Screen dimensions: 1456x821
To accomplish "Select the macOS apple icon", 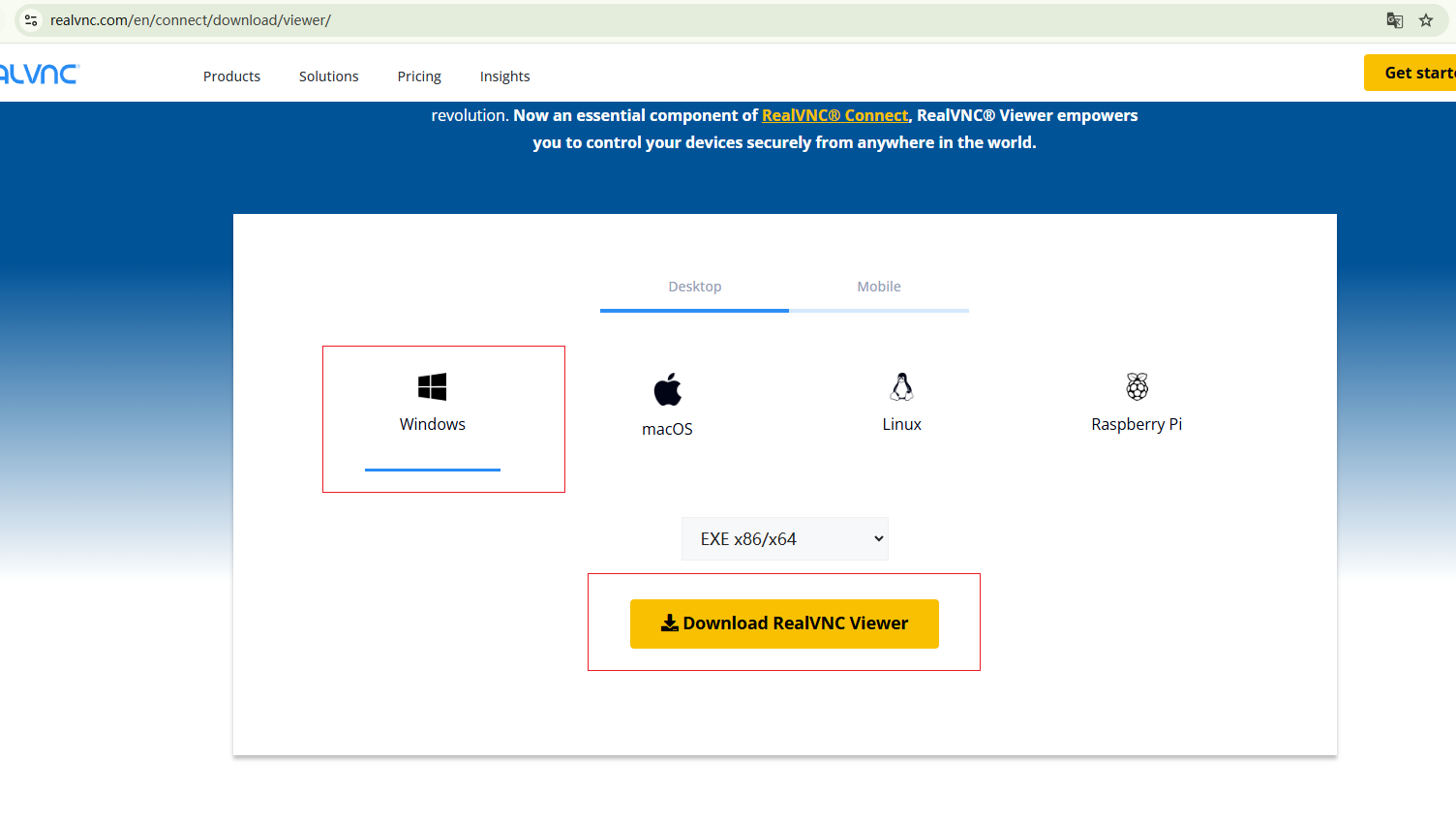I will pyautogui.click(x=667, y=389).
